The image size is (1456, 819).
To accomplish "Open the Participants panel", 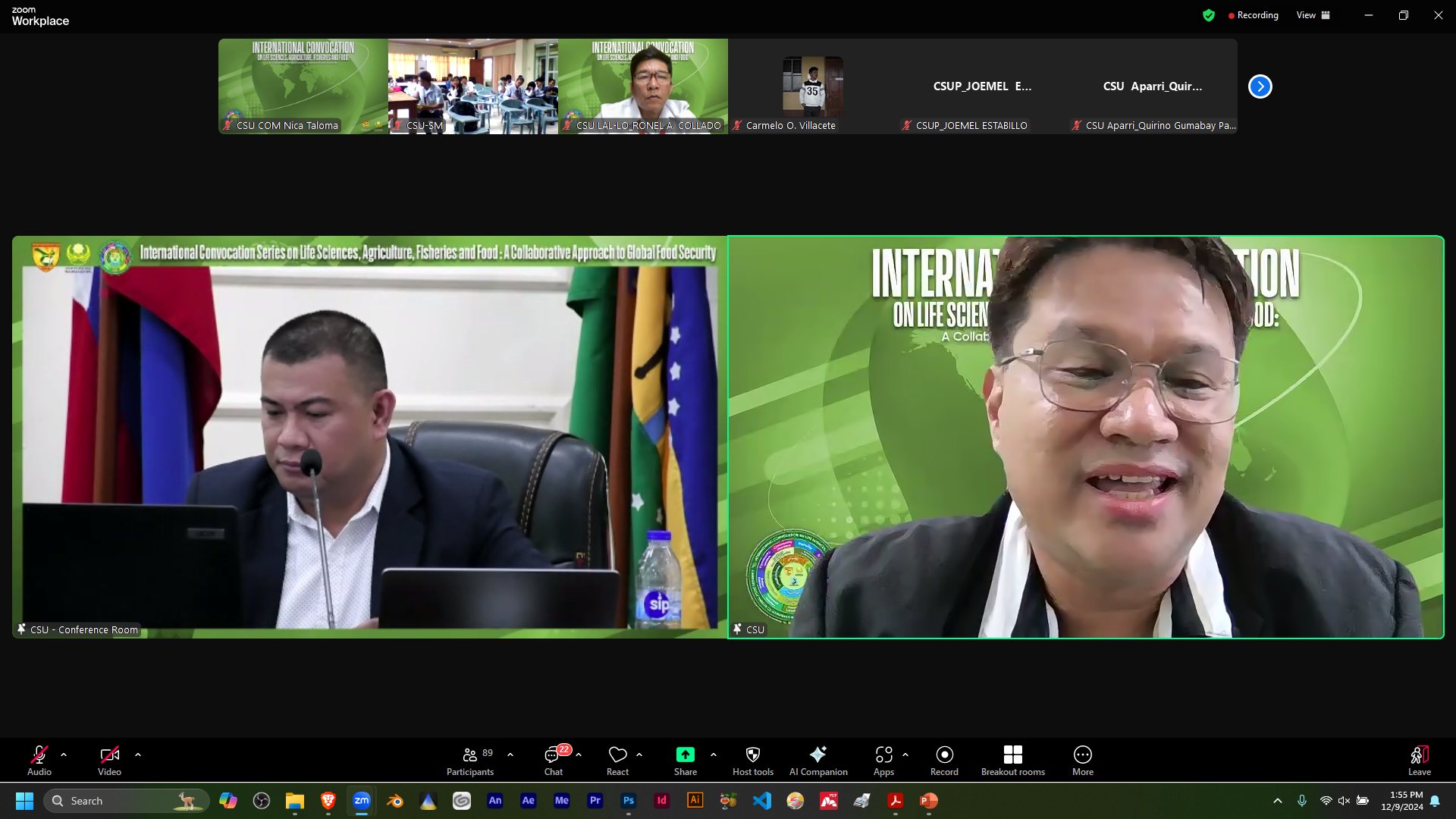I will 470,761.
